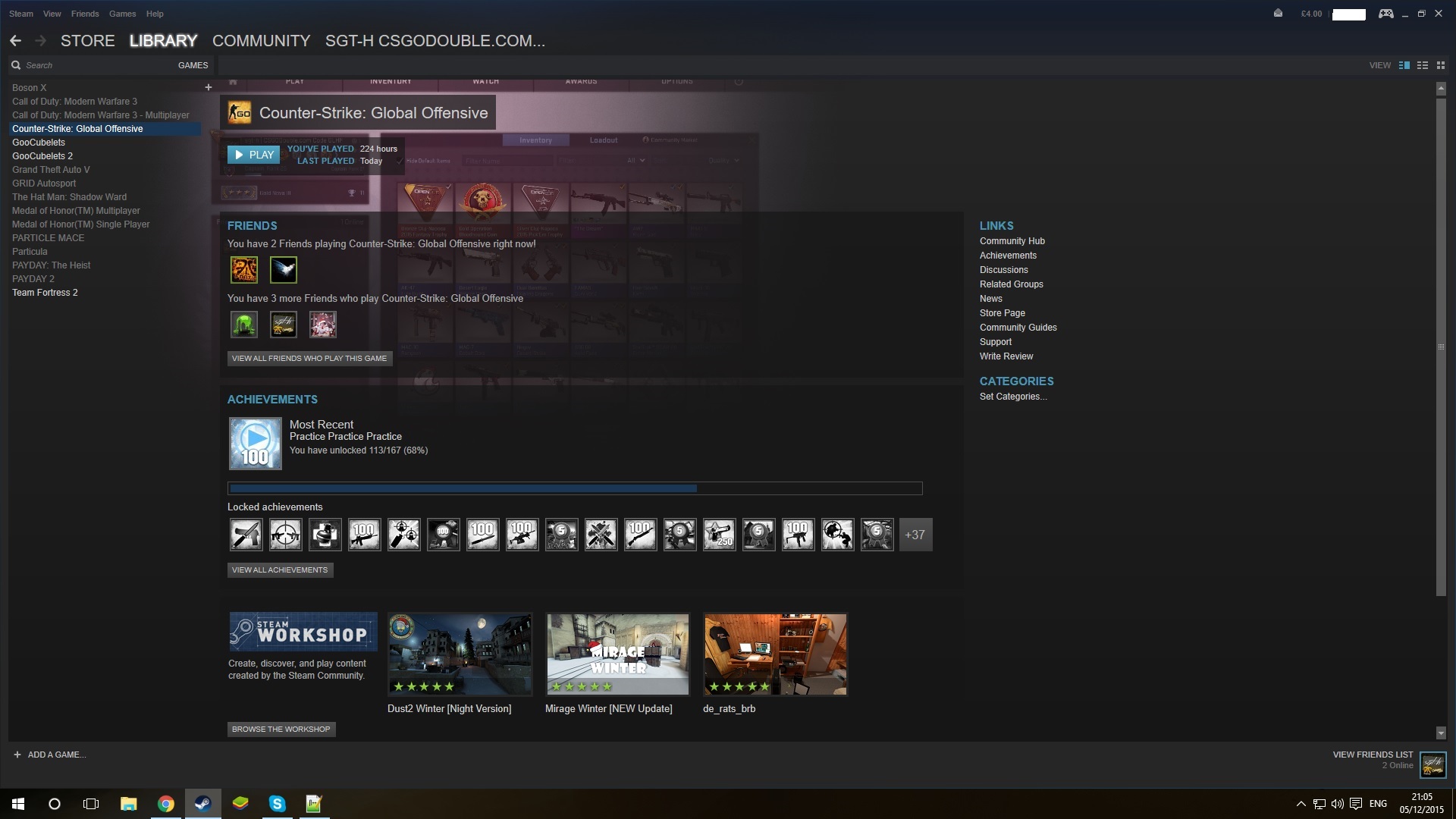Click Add a Game at bottom left
This screenshot has height=819, width=1456.
pos(50,755)
